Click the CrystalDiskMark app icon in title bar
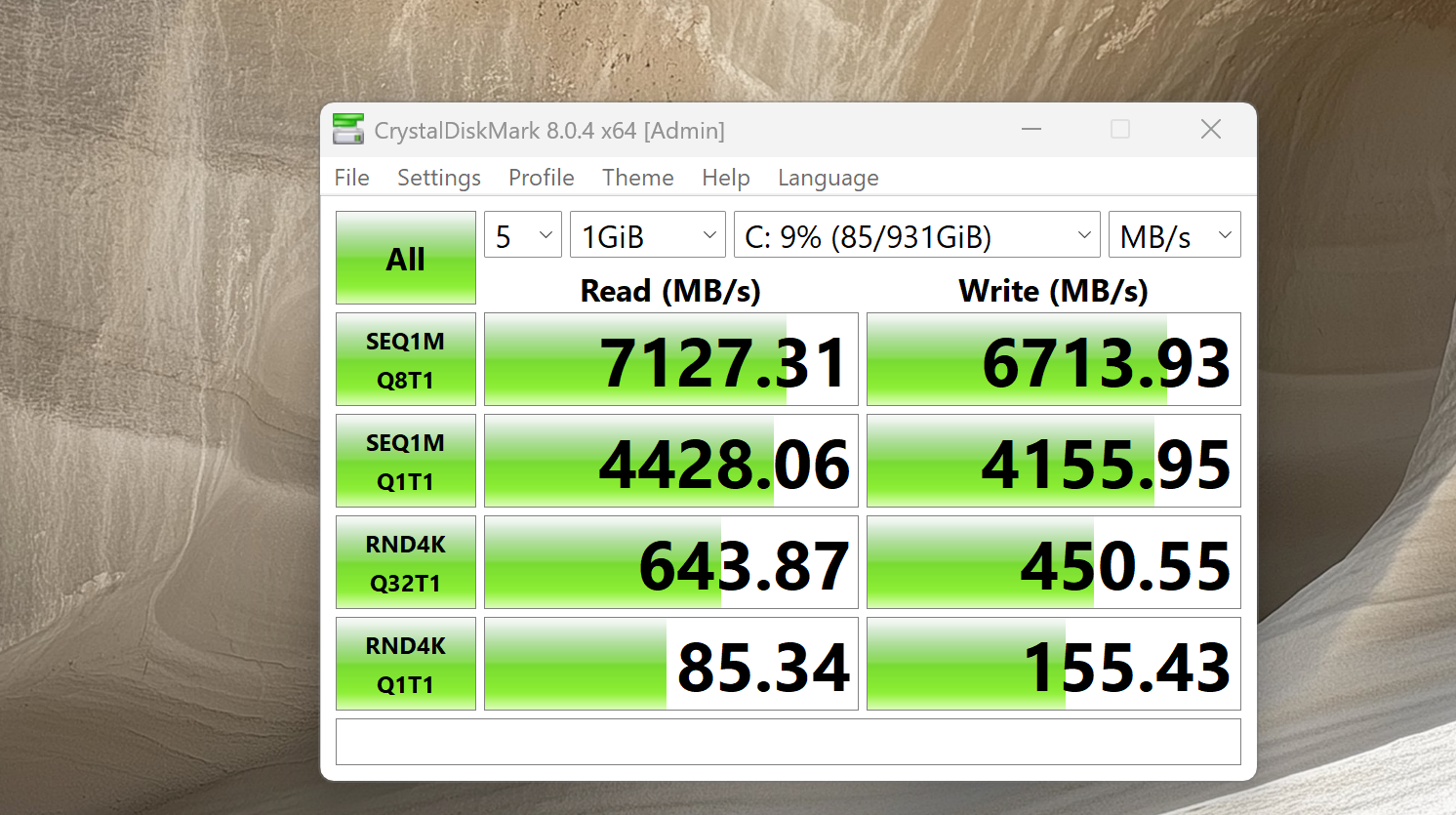The height and width of the screenshot is (815, 1456). click(348, 130)
